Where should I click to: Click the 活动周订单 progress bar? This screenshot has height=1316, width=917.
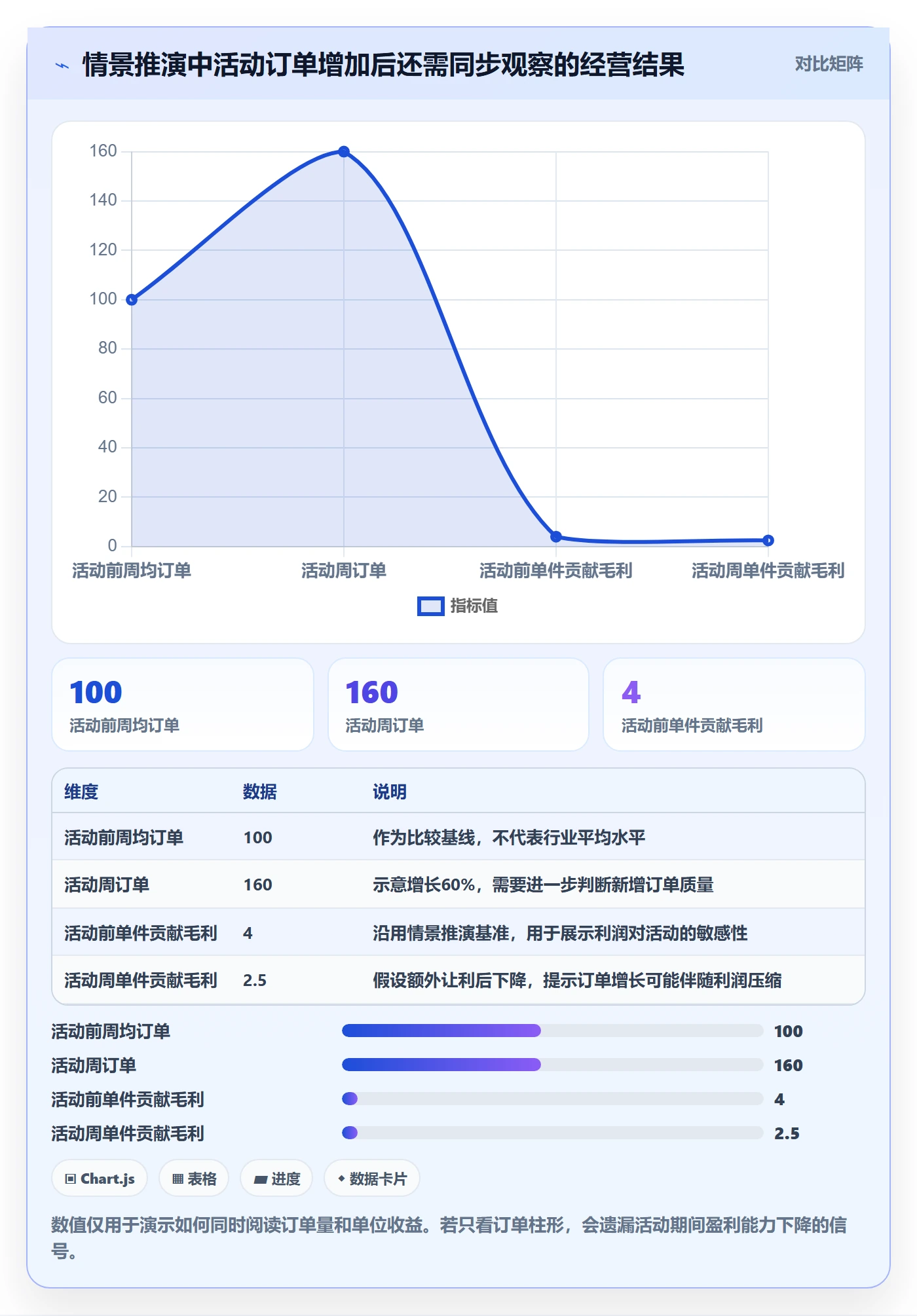(552, 1065)
